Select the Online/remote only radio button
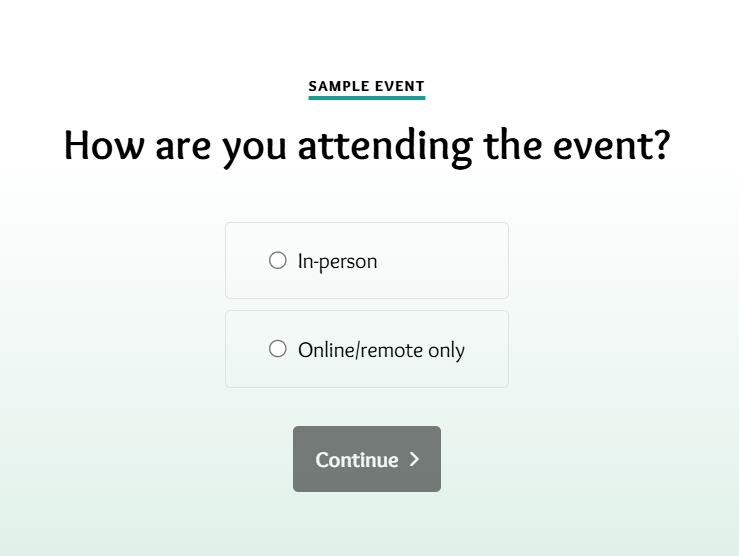 point(278,349)
